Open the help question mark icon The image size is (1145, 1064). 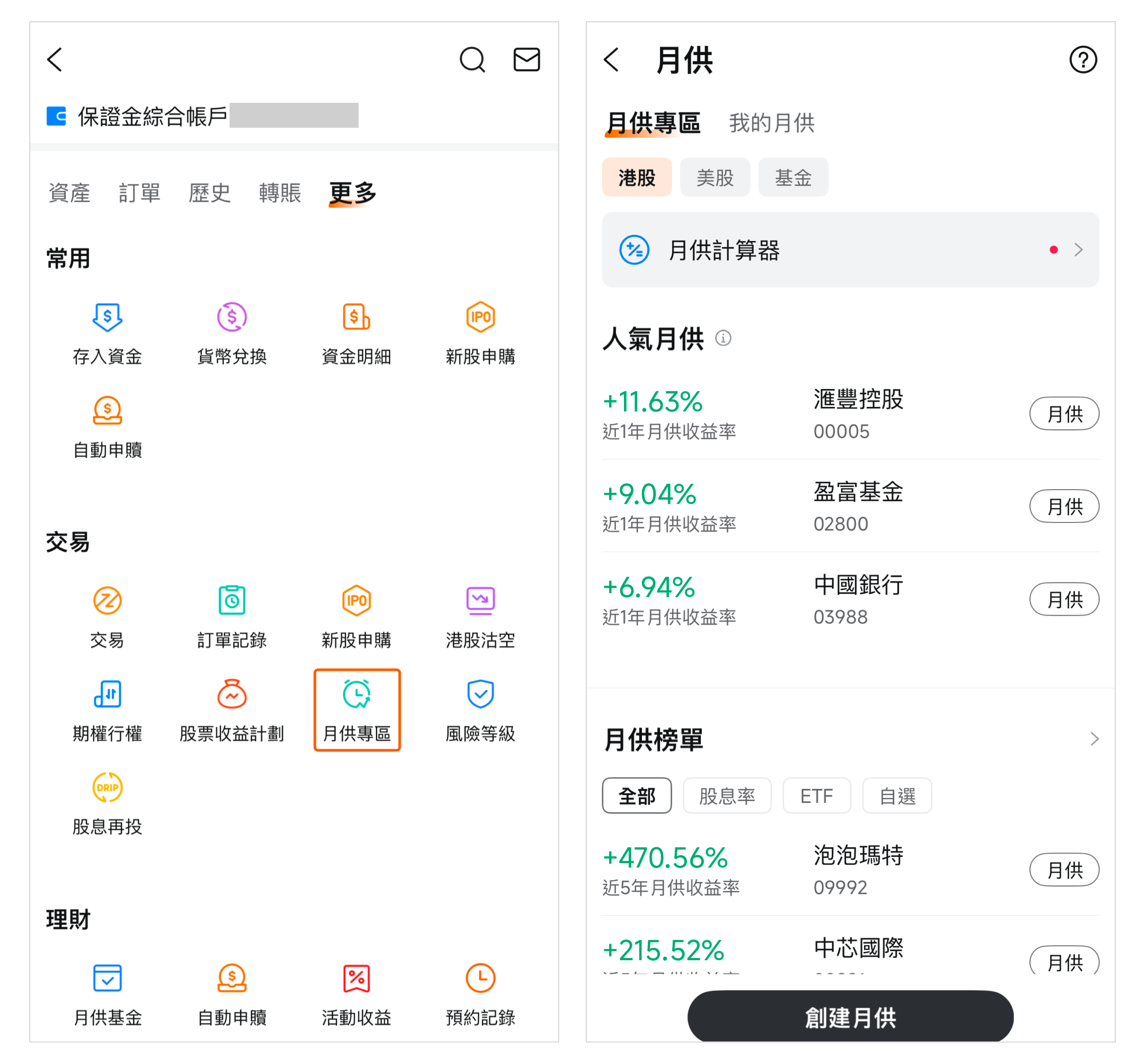pyautogui.click(x=1083, y=59)
